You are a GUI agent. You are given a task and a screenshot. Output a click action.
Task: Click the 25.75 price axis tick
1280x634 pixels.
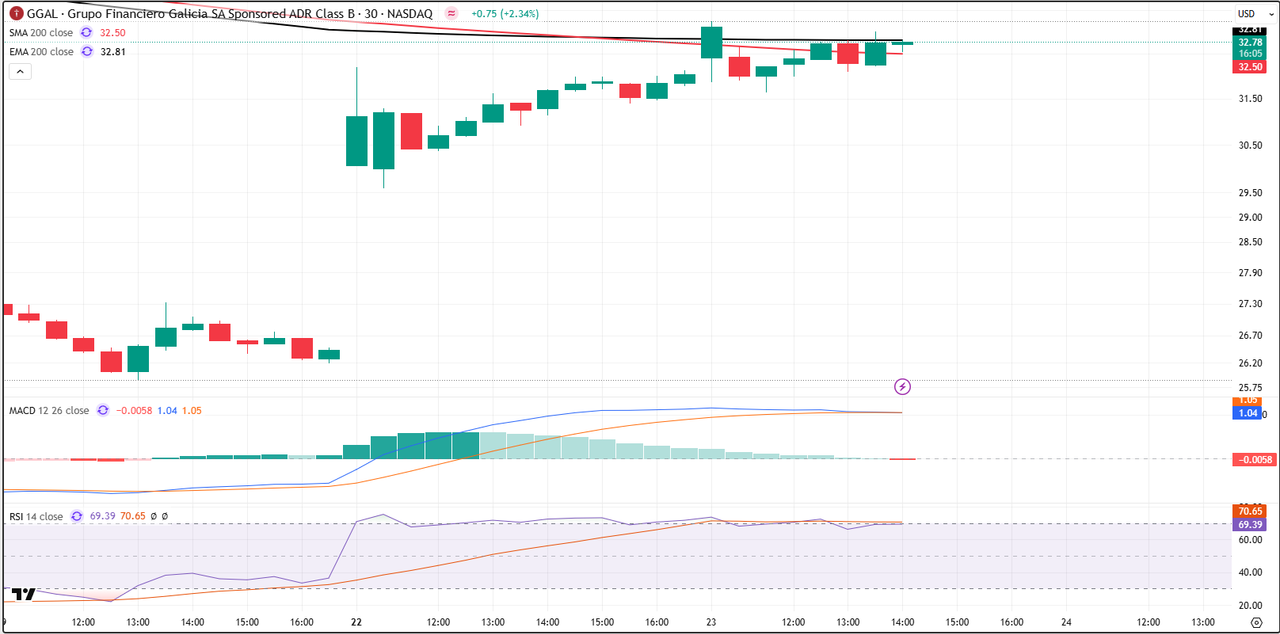coord(1250,388)
